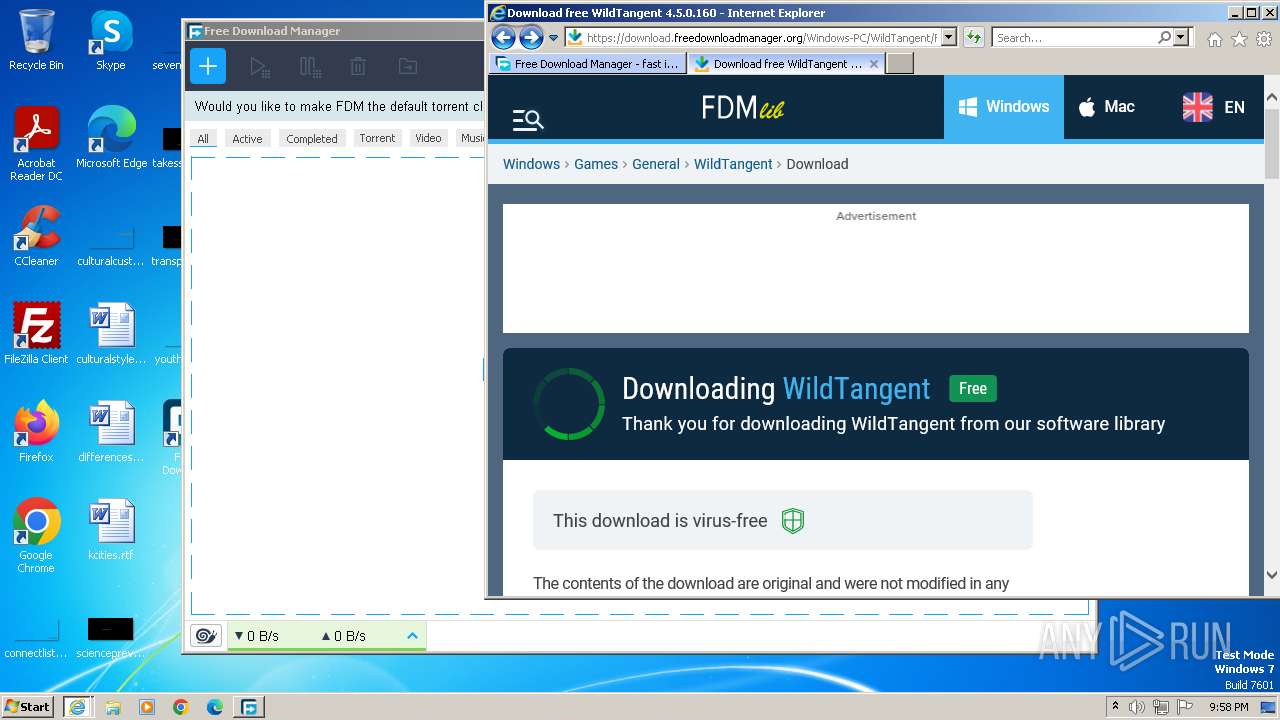The width and height of the screenshot is (1280, 720).
Task: Click the pause downloads icon in FDM
Action: tap(310, 67)
